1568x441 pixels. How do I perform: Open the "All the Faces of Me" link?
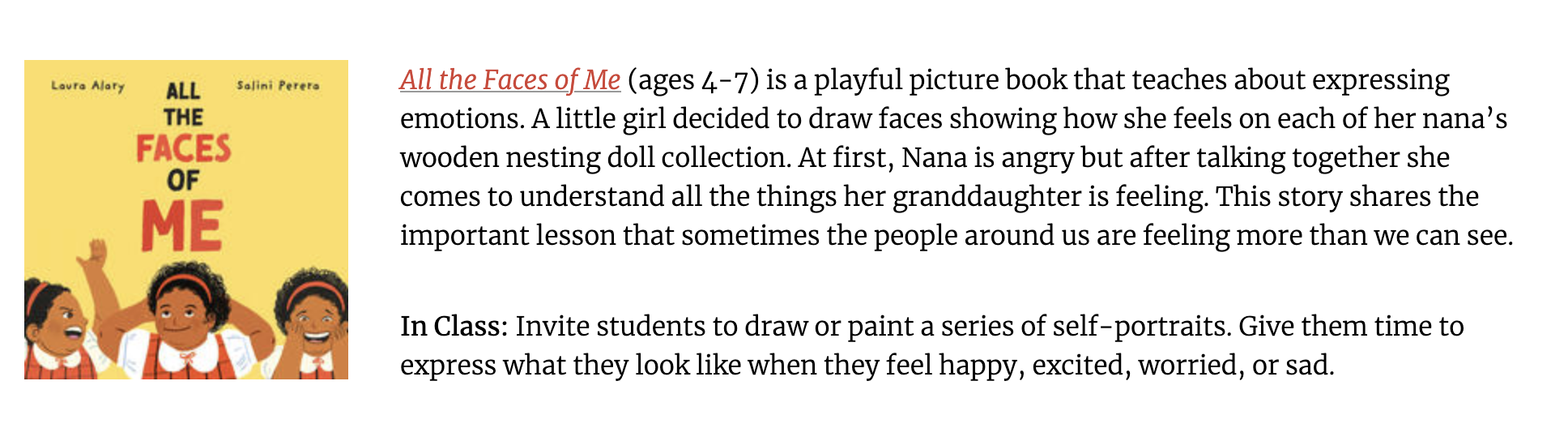[x=510, y=80]
